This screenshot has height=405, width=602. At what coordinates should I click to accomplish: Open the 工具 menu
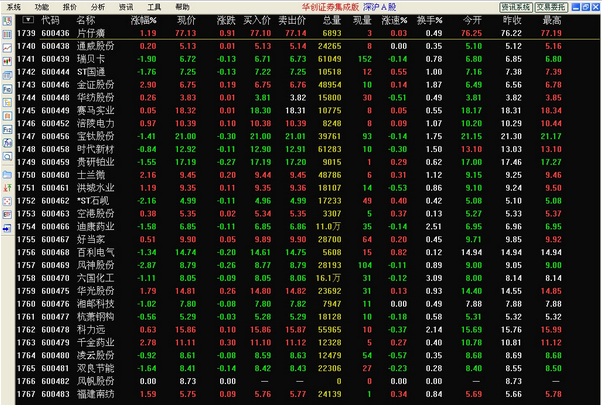coord(154,6)
